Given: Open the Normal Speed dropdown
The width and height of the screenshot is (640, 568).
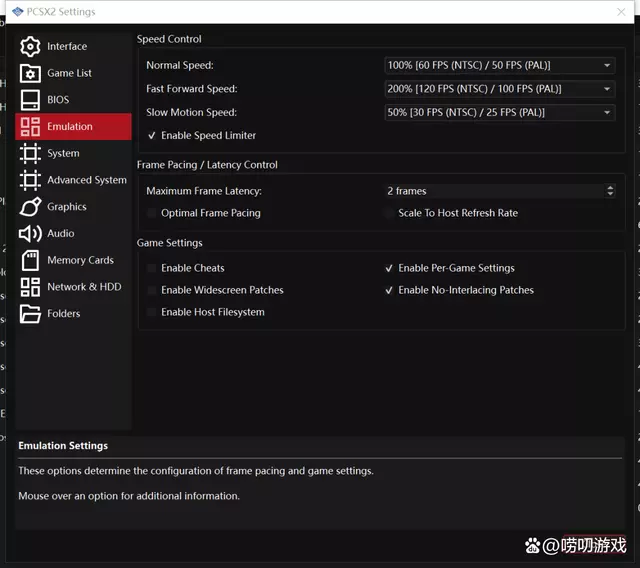Looking at the screenshot, I should click(x=500, y=65).
